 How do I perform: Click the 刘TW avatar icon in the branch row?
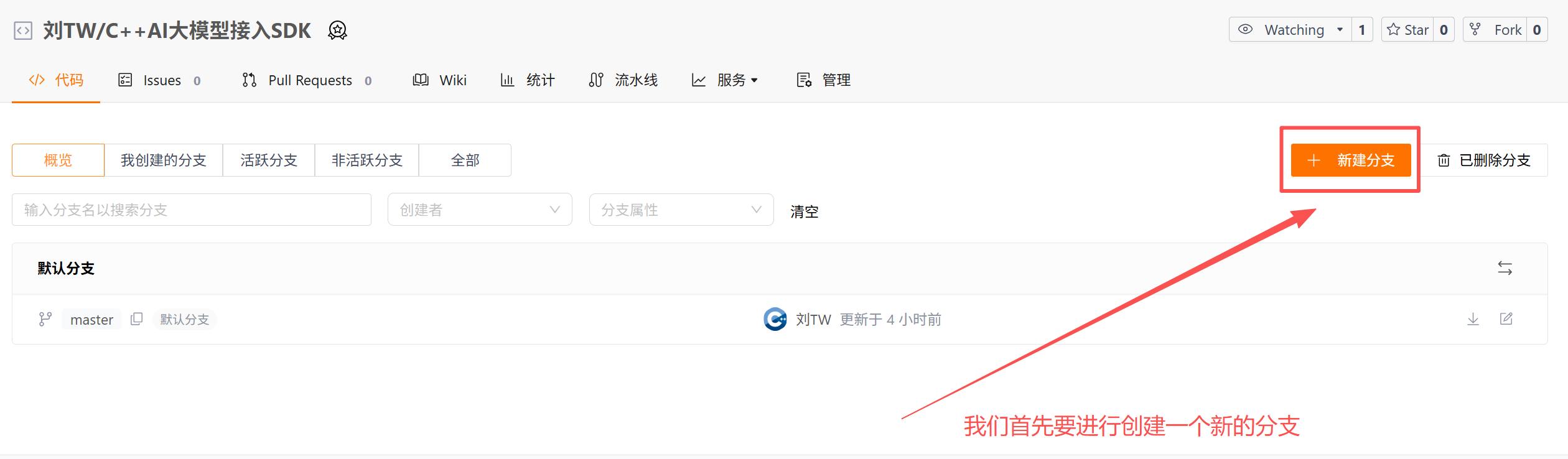[x=775, y=319]
